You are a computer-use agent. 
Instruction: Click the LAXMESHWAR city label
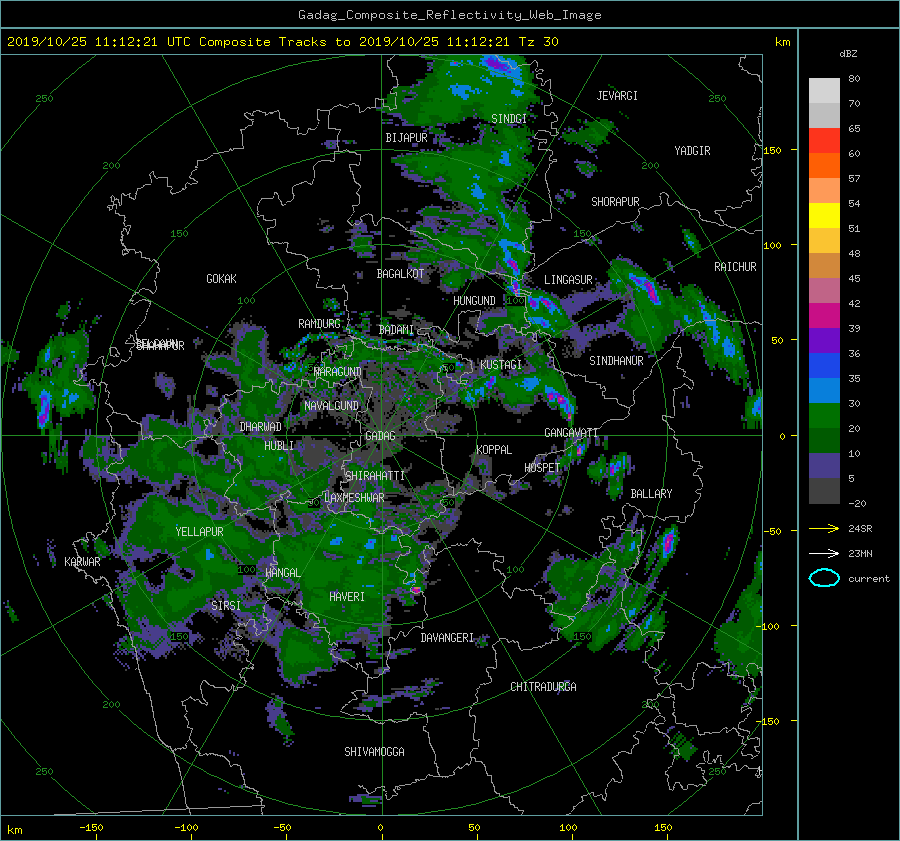[354, 498]
